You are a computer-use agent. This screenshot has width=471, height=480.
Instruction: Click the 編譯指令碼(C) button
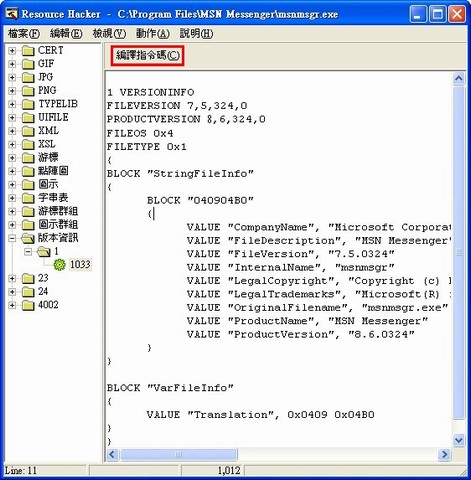[147, 55]
